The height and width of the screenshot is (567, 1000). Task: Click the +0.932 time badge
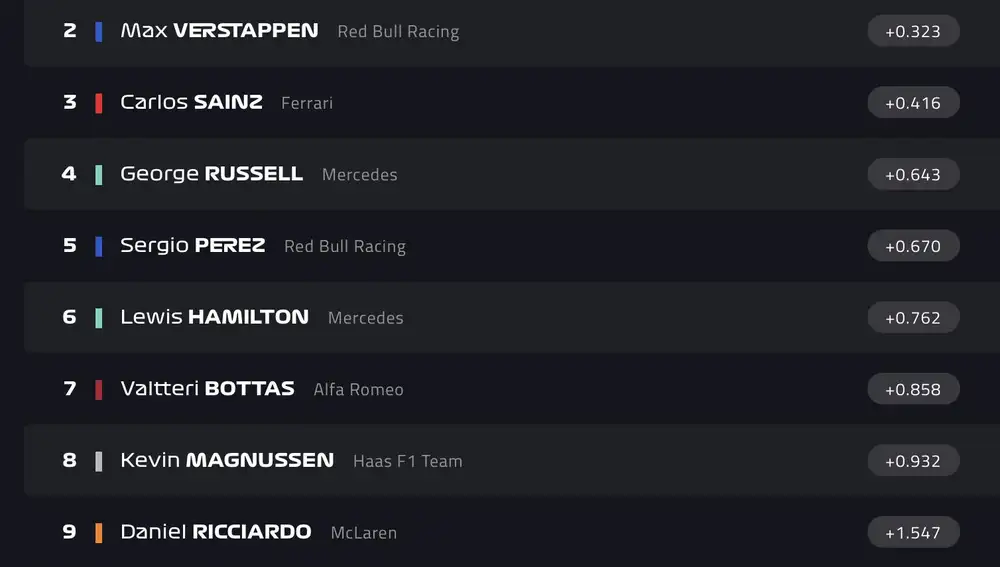913,461
